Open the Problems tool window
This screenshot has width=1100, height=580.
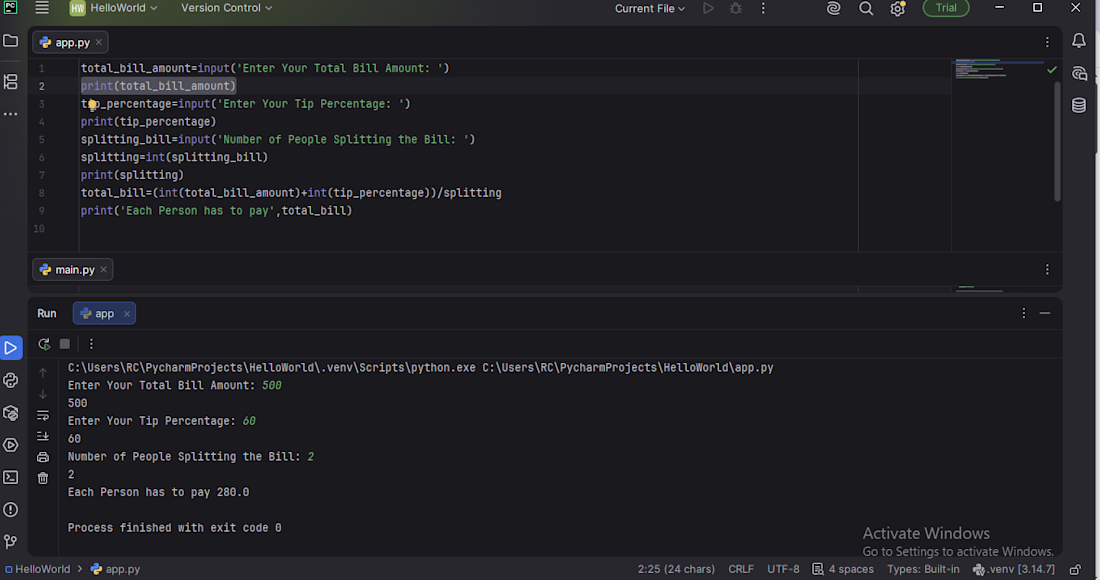click(x=11, y=510)
